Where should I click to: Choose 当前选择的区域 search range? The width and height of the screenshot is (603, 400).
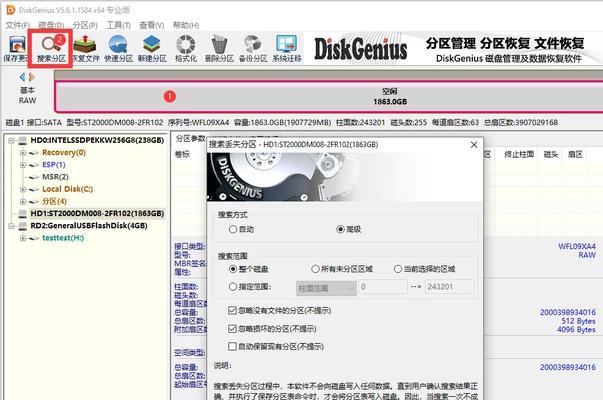(x=398, y=269)
